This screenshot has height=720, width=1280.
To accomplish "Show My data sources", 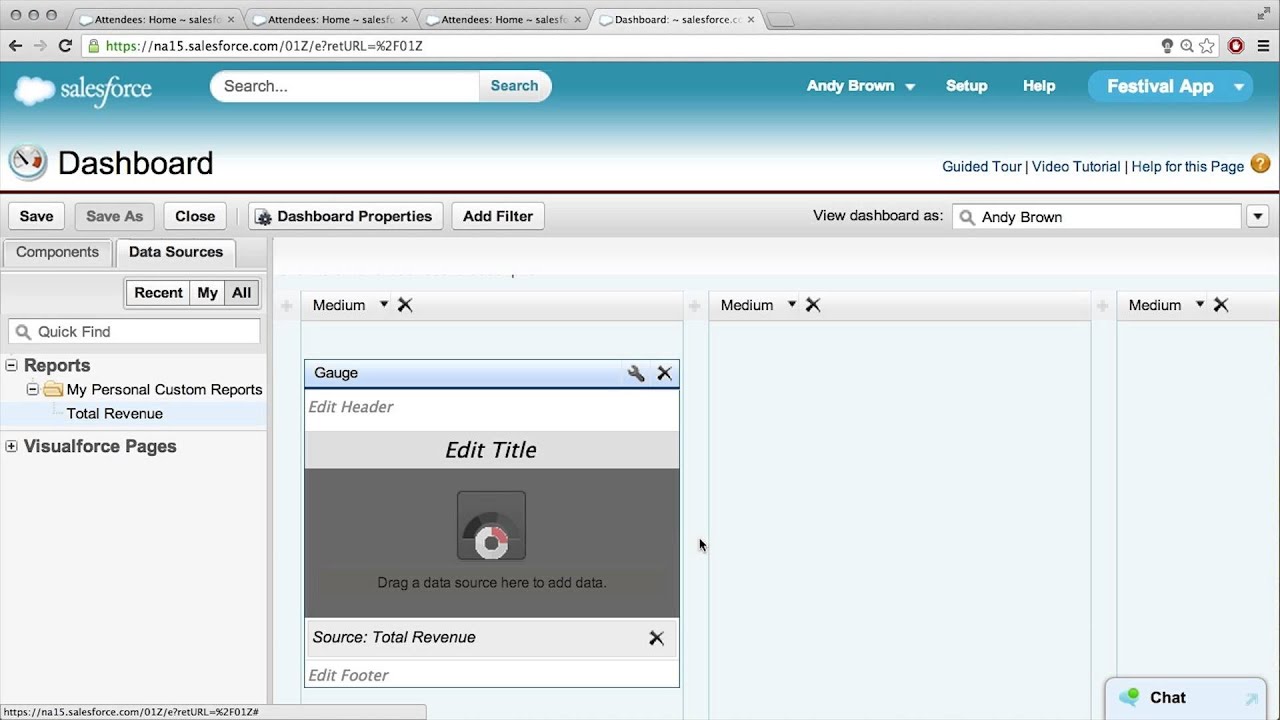I will click(207, 293).
